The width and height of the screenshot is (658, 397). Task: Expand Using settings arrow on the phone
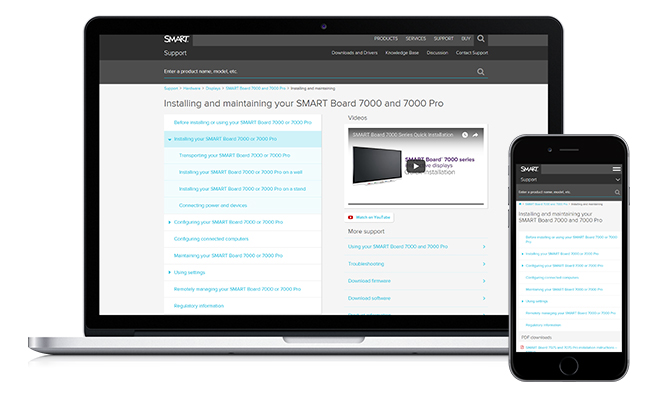click(522, 301)
